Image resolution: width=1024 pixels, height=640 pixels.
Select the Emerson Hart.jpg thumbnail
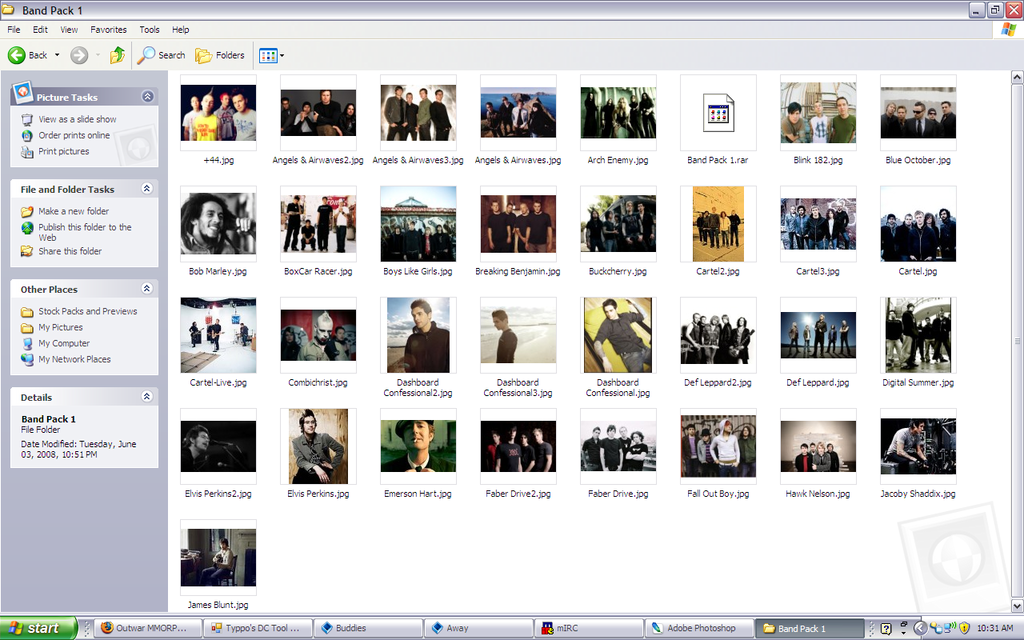point(418,447)
